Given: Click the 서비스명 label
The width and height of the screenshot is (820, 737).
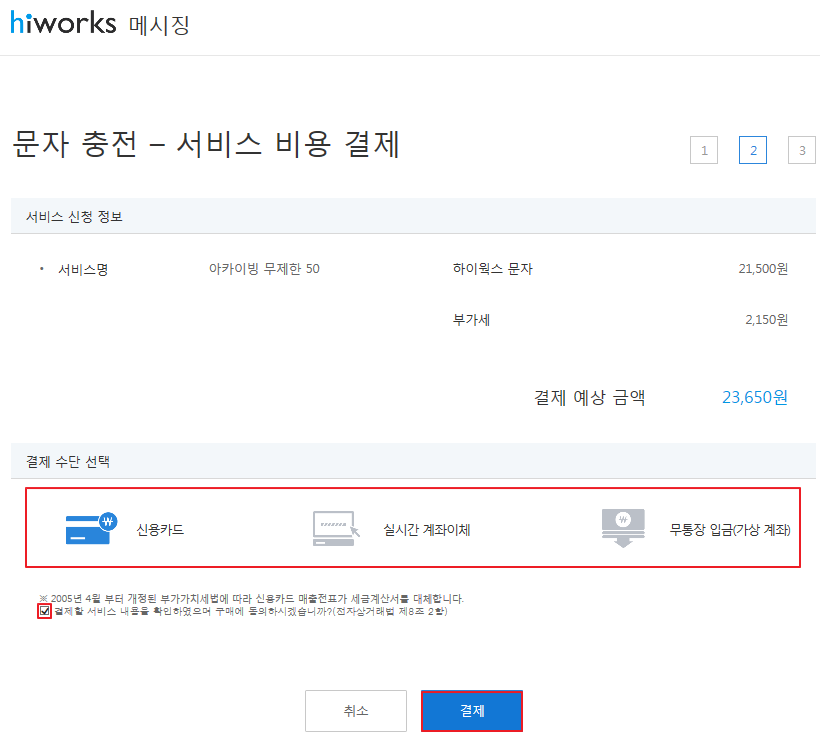Looking at the screenshot, I should coord(83,270).
